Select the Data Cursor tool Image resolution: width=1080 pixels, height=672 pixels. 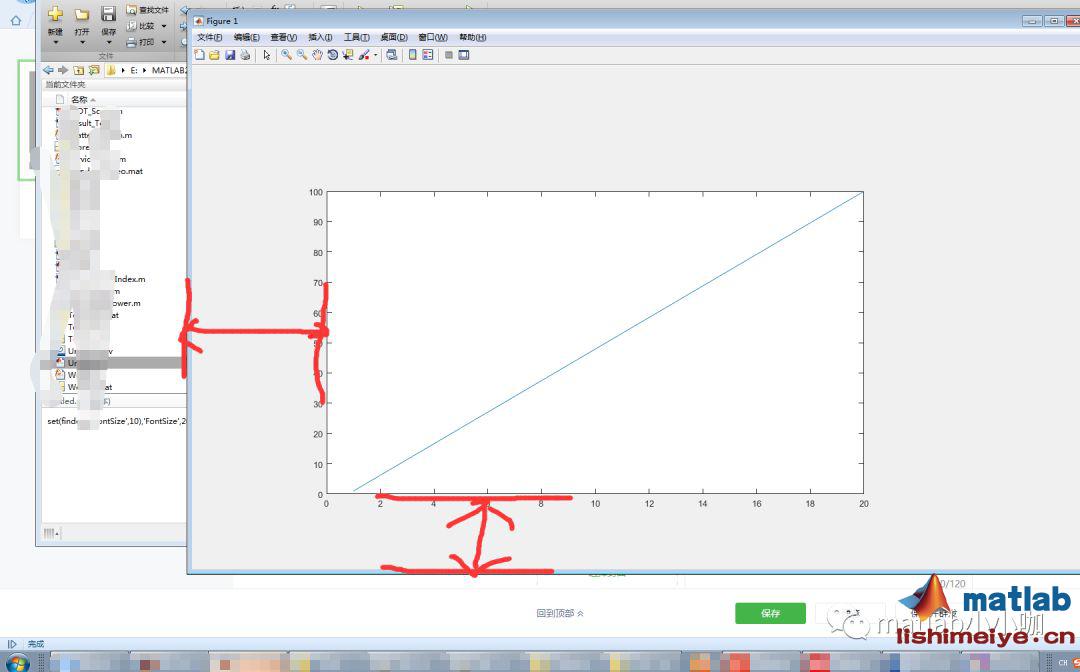click(348, 55)
